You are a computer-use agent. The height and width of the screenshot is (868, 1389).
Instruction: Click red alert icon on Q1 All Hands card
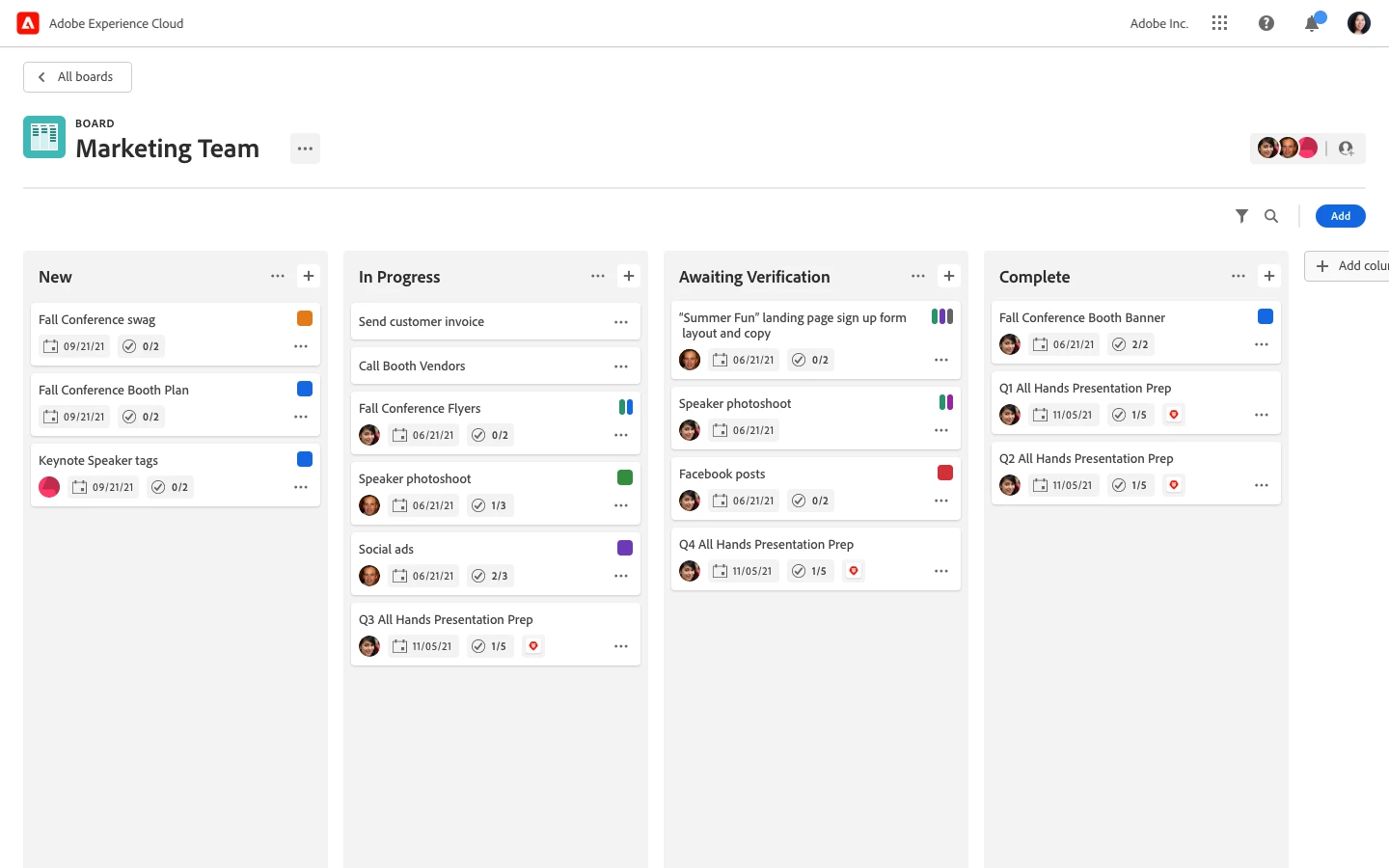point(1174,415)
